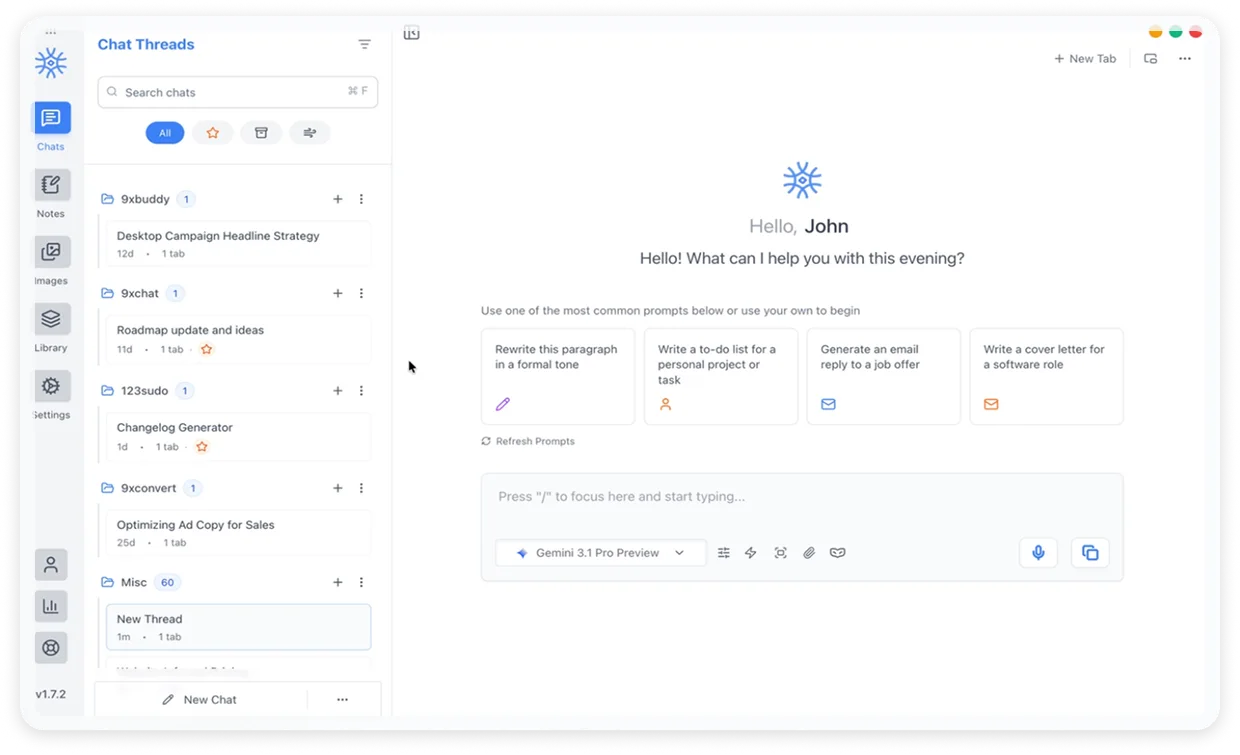The height and width of the screenshot is (755, 1240).
Task: Open the Chats panel icon
Action: pyautogui.click(x=51, y=117)
